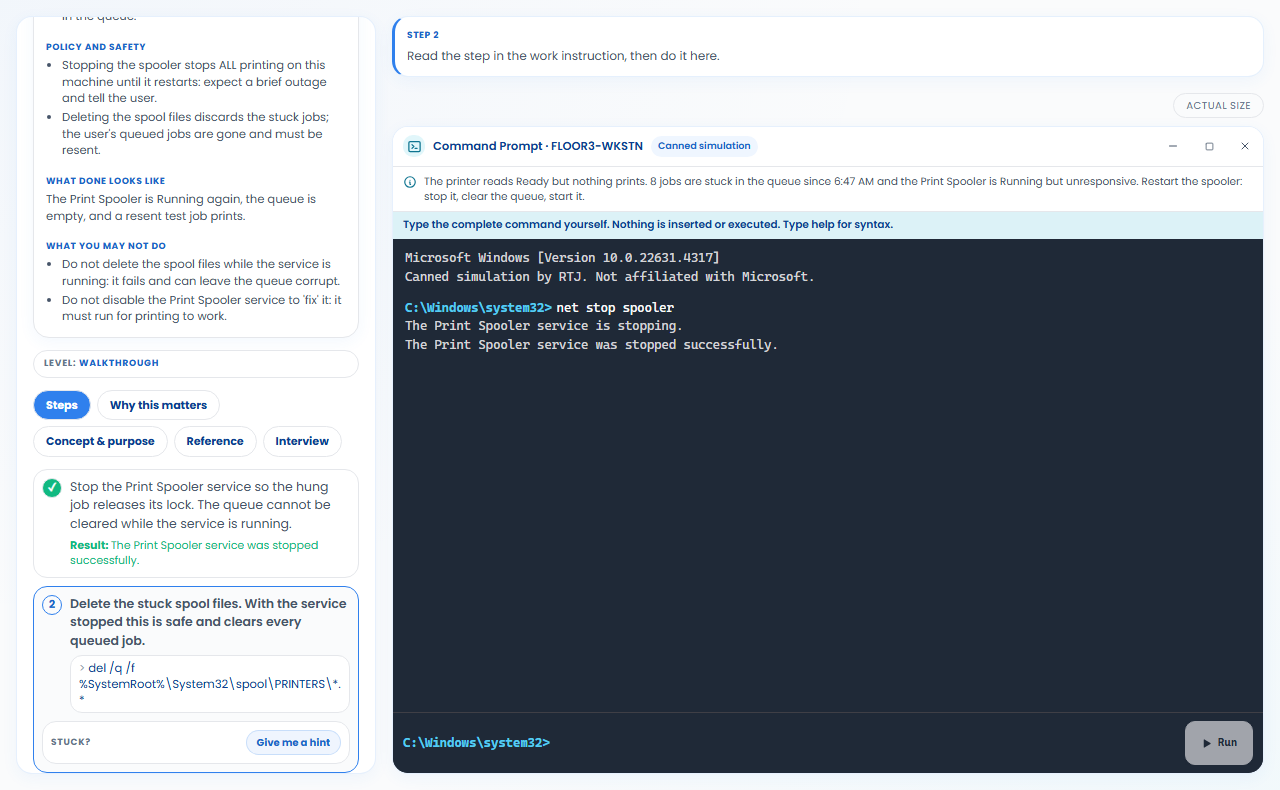
Task: Click the Microsoft Windows version line
Action: pos(562,258)
